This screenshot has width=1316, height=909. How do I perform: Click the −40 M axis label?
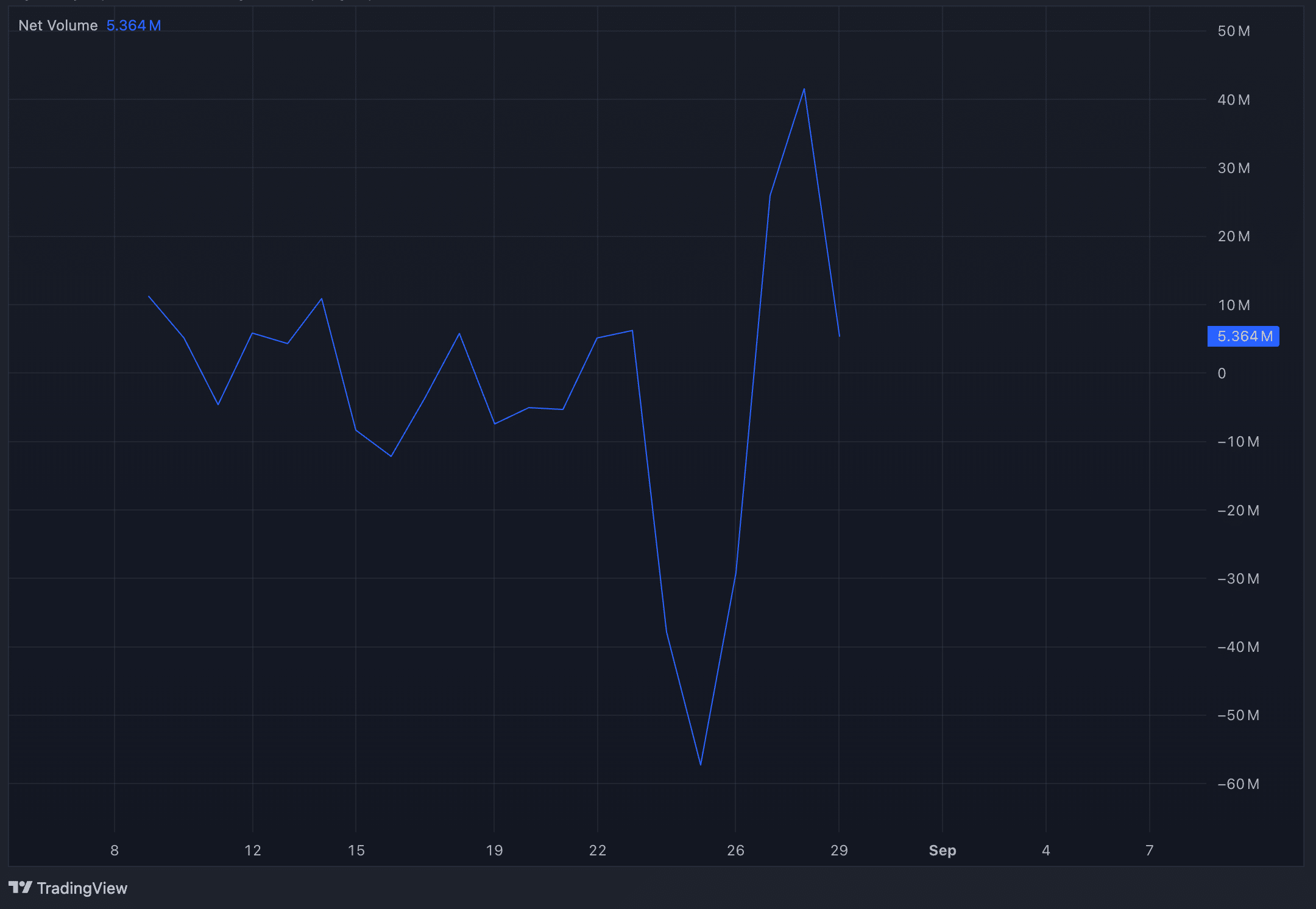[1238, 647]
